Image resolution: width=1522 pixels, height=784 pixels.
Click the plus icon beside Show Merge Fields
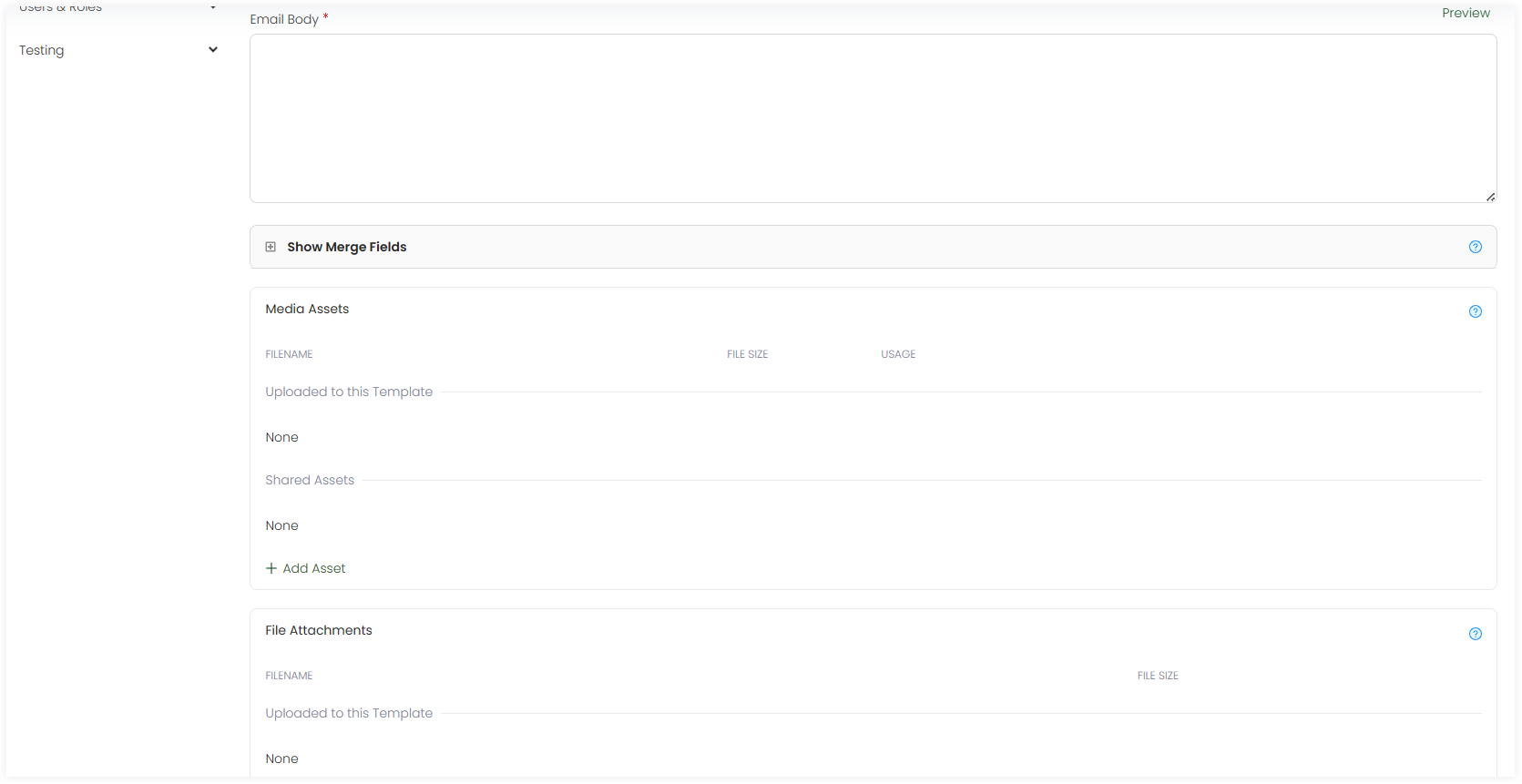(271, 247)
